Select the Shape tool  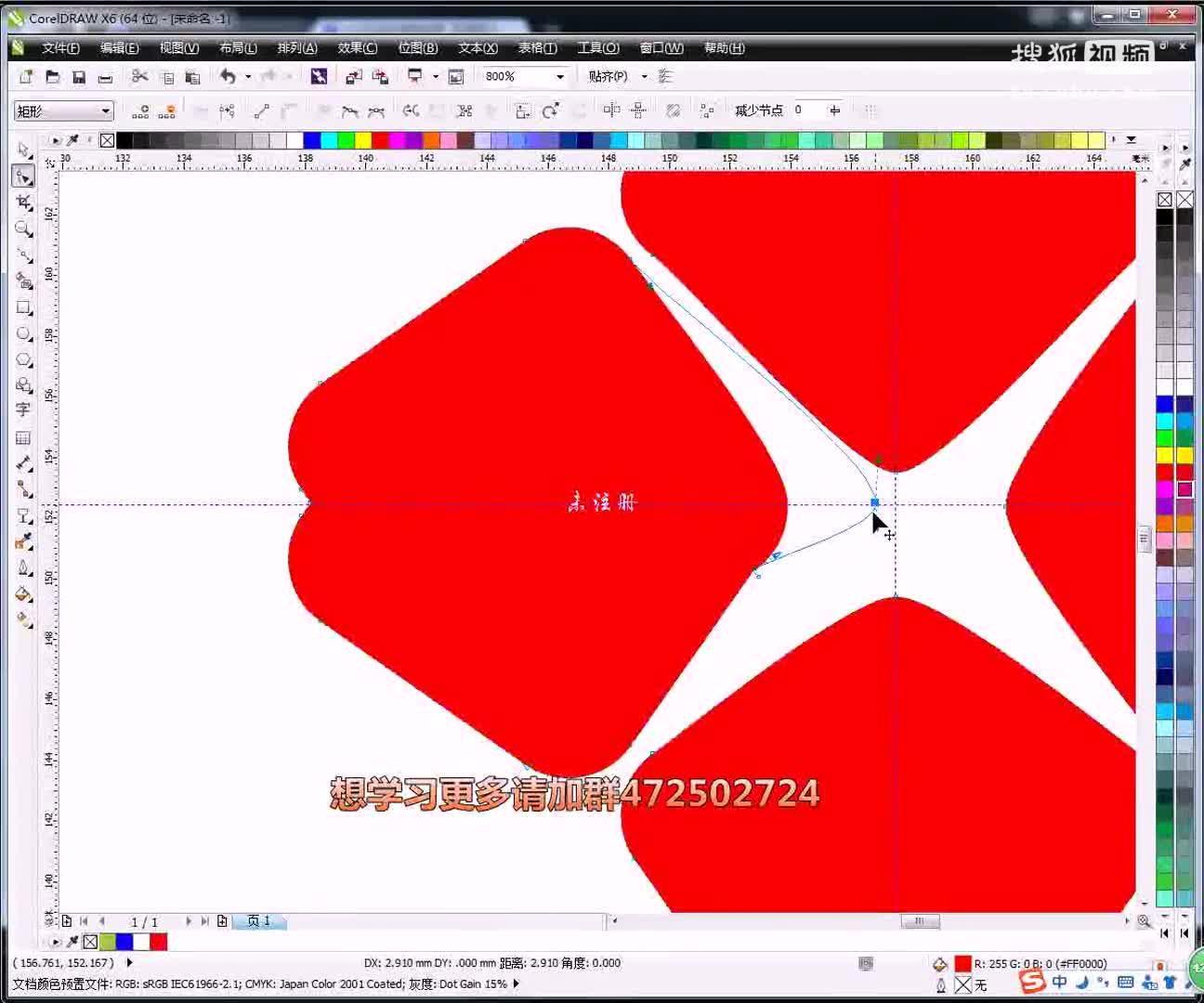(24, 177)
